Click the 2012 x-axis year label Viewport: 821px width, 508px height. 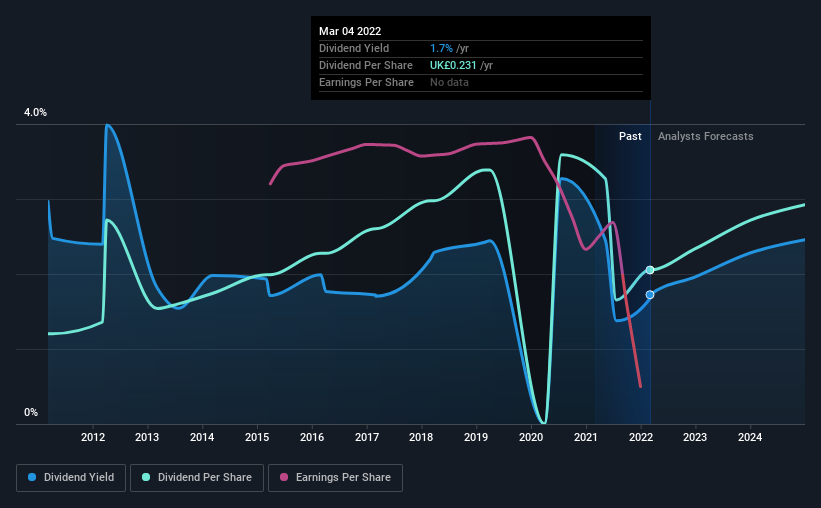[x=93, y=437]
